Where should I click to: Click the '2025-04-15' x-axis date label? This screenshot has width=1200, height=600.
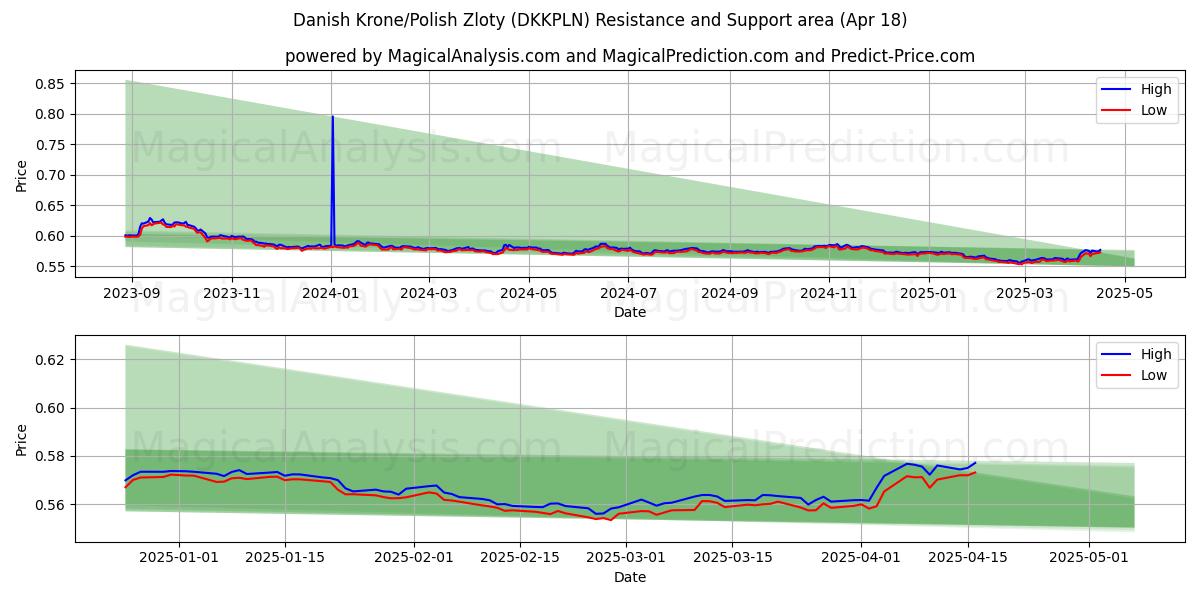point(967,558)
